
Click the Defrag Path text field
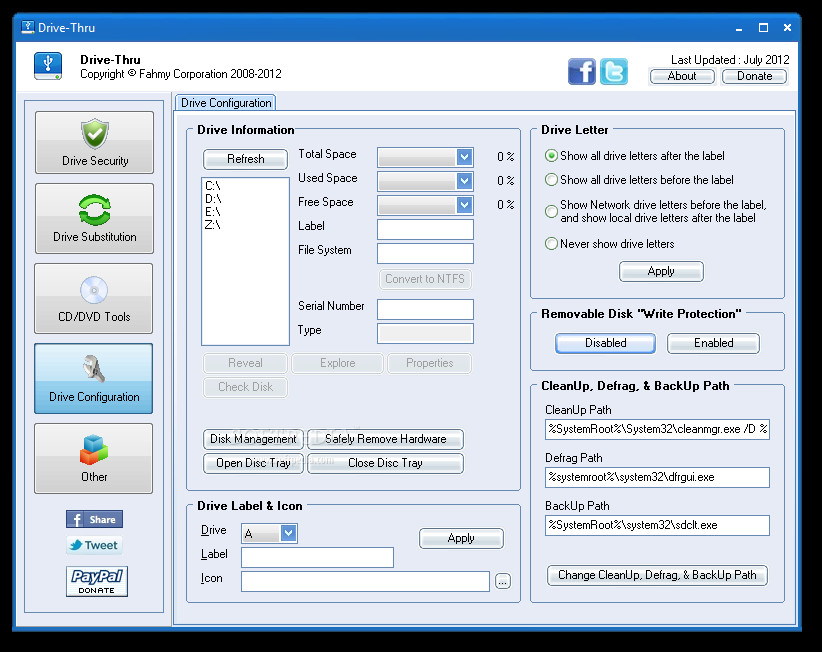point(657,477)
